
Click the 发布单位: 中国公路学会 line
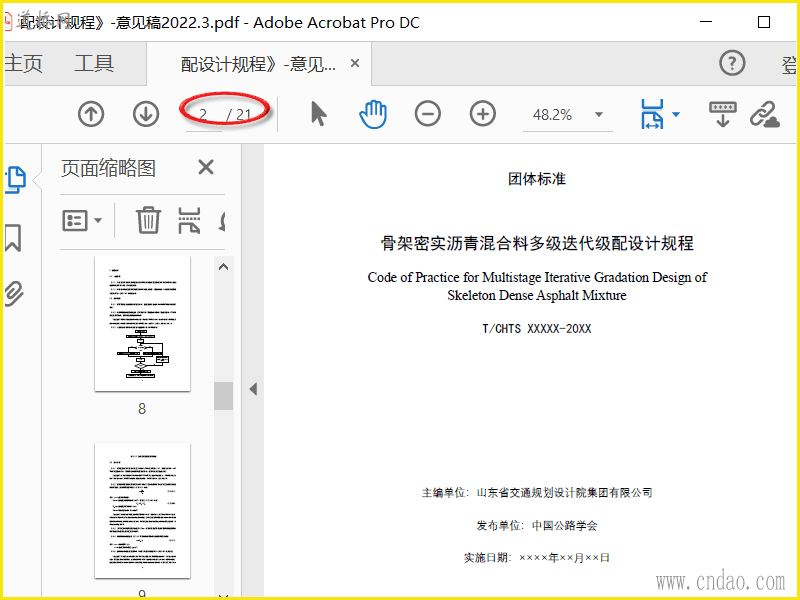pos(537,526)
